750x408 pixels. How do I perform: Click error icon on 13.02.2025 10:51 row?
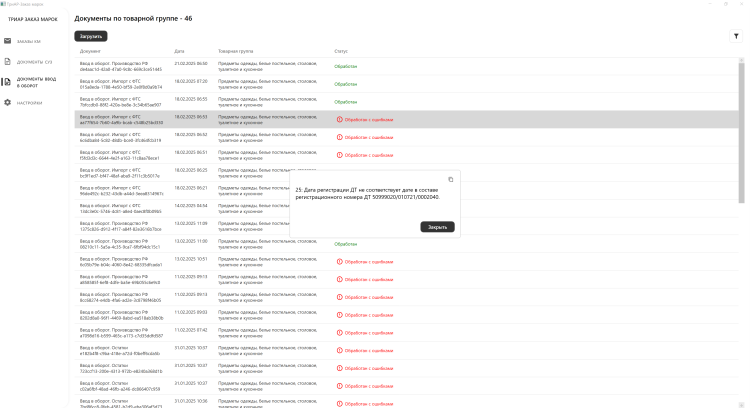pos(338,261)
